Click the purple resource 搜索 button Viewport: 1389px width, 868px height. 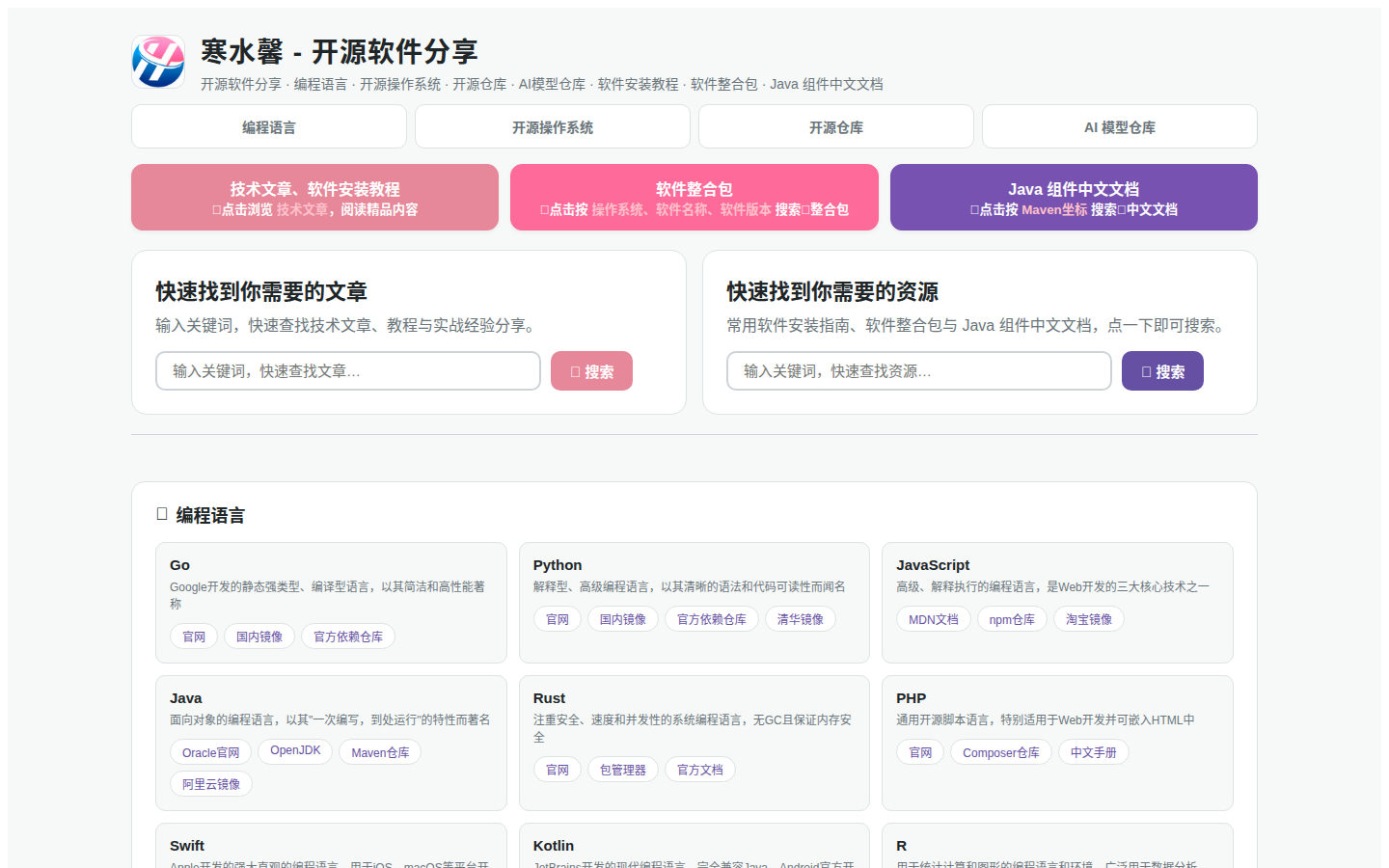(x=1162, y=371)
